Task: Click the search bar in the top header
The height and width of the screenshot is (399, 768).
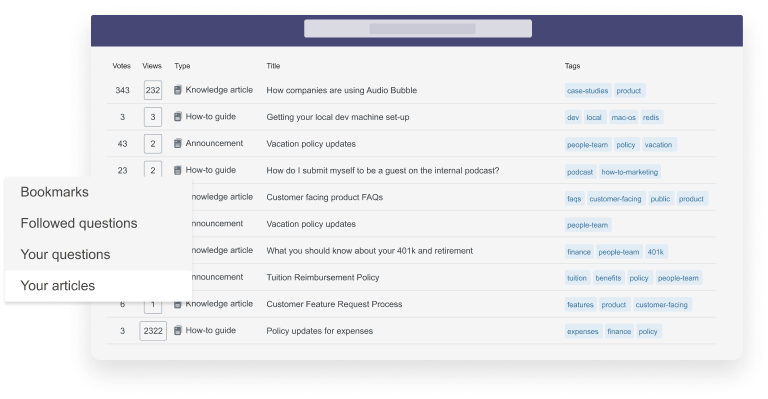Action: 418,28
